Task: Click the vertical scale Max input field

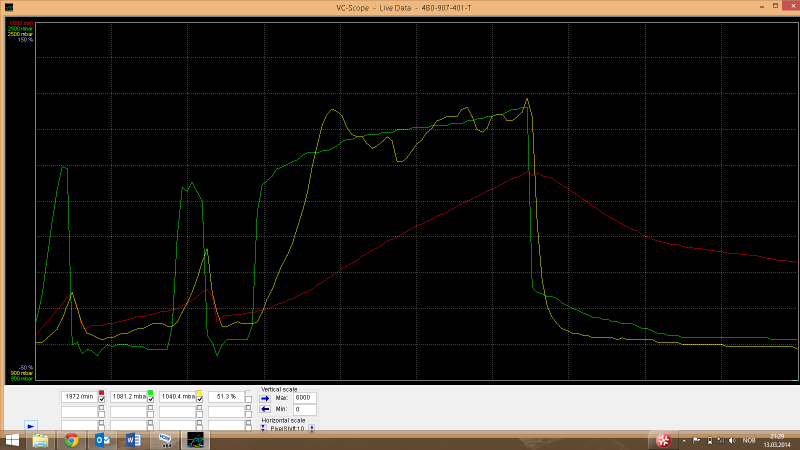Action: (x=304, y=397)
